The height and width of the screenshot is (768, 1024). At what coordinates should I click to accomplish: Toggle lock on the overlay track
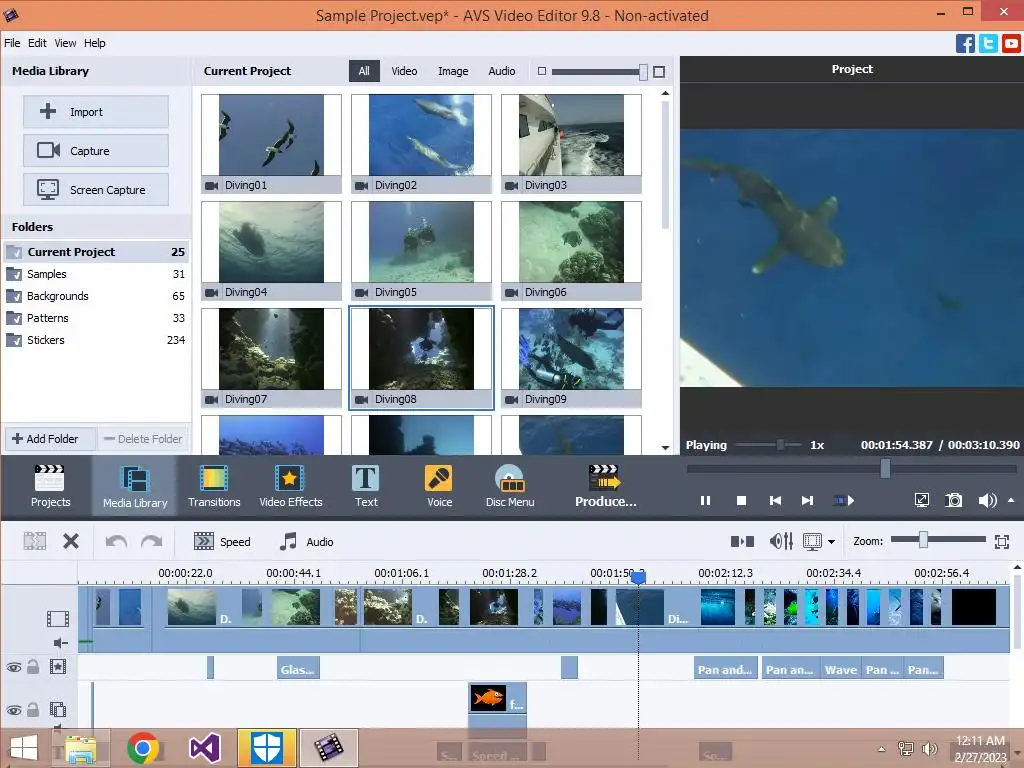(x=33, y=709)
